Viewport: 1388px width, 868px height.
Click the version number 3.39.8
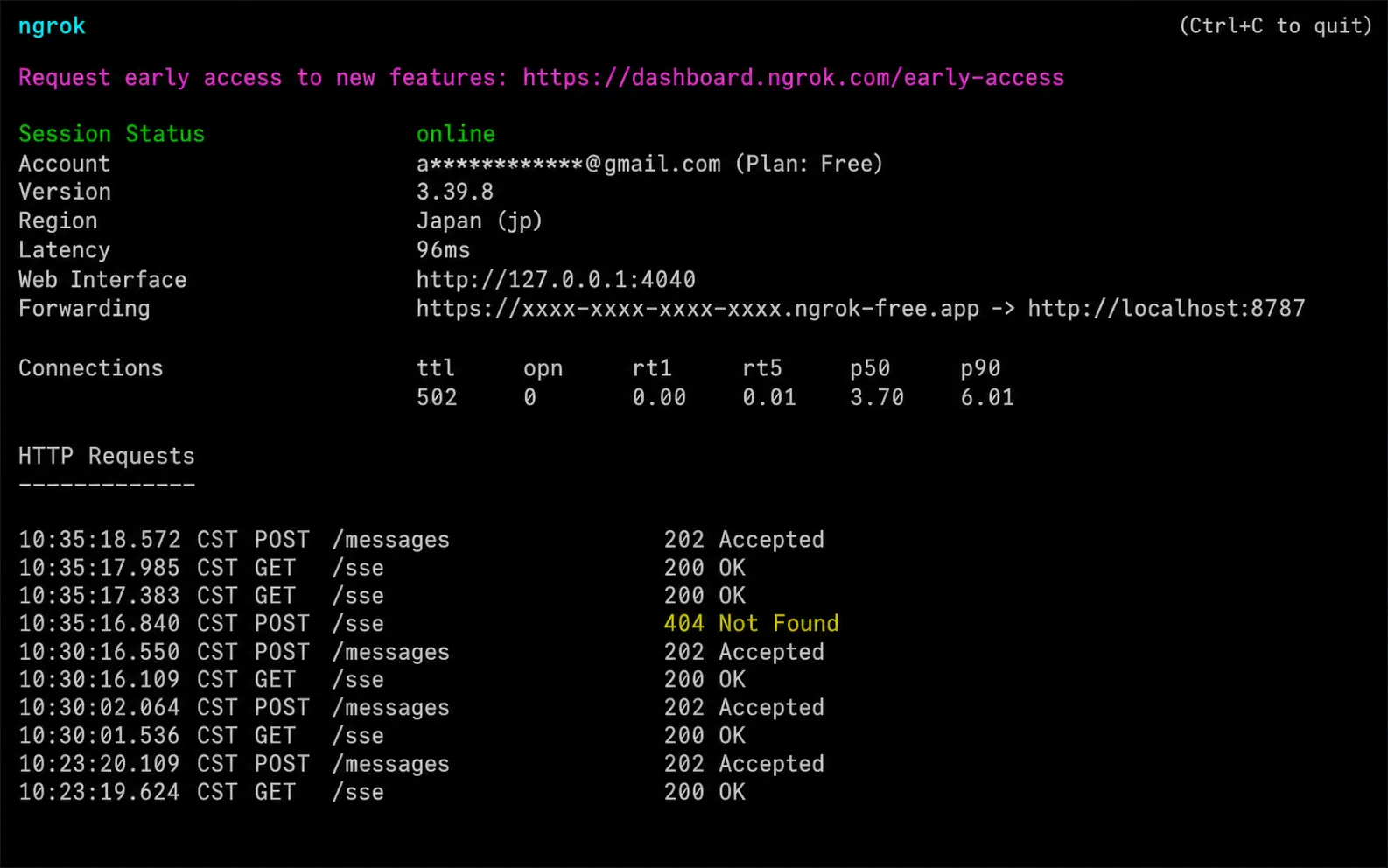pos(455,192)
